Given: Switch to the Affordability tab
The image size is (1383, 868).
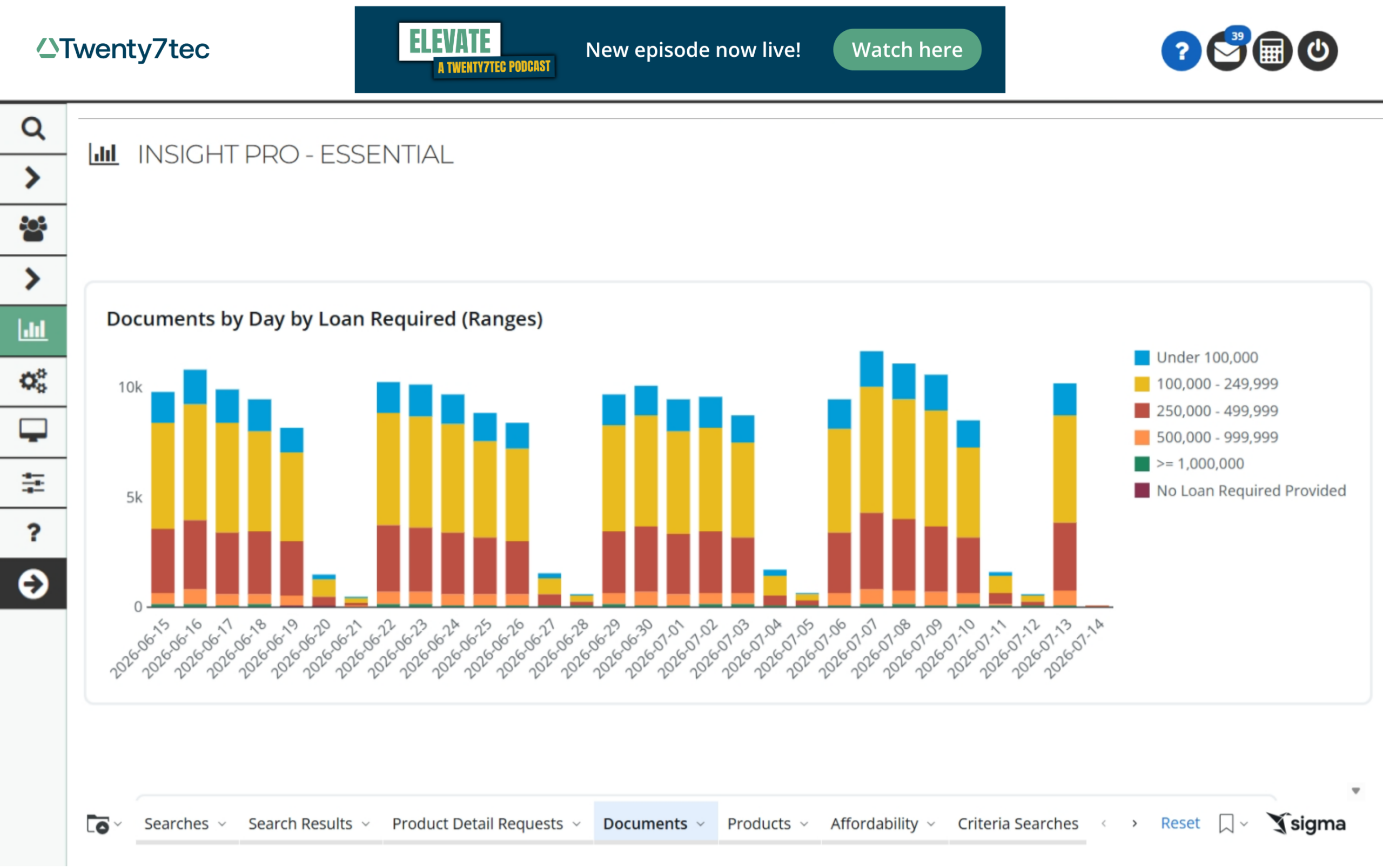Looking at the screenshot, I should pos(874,823).
